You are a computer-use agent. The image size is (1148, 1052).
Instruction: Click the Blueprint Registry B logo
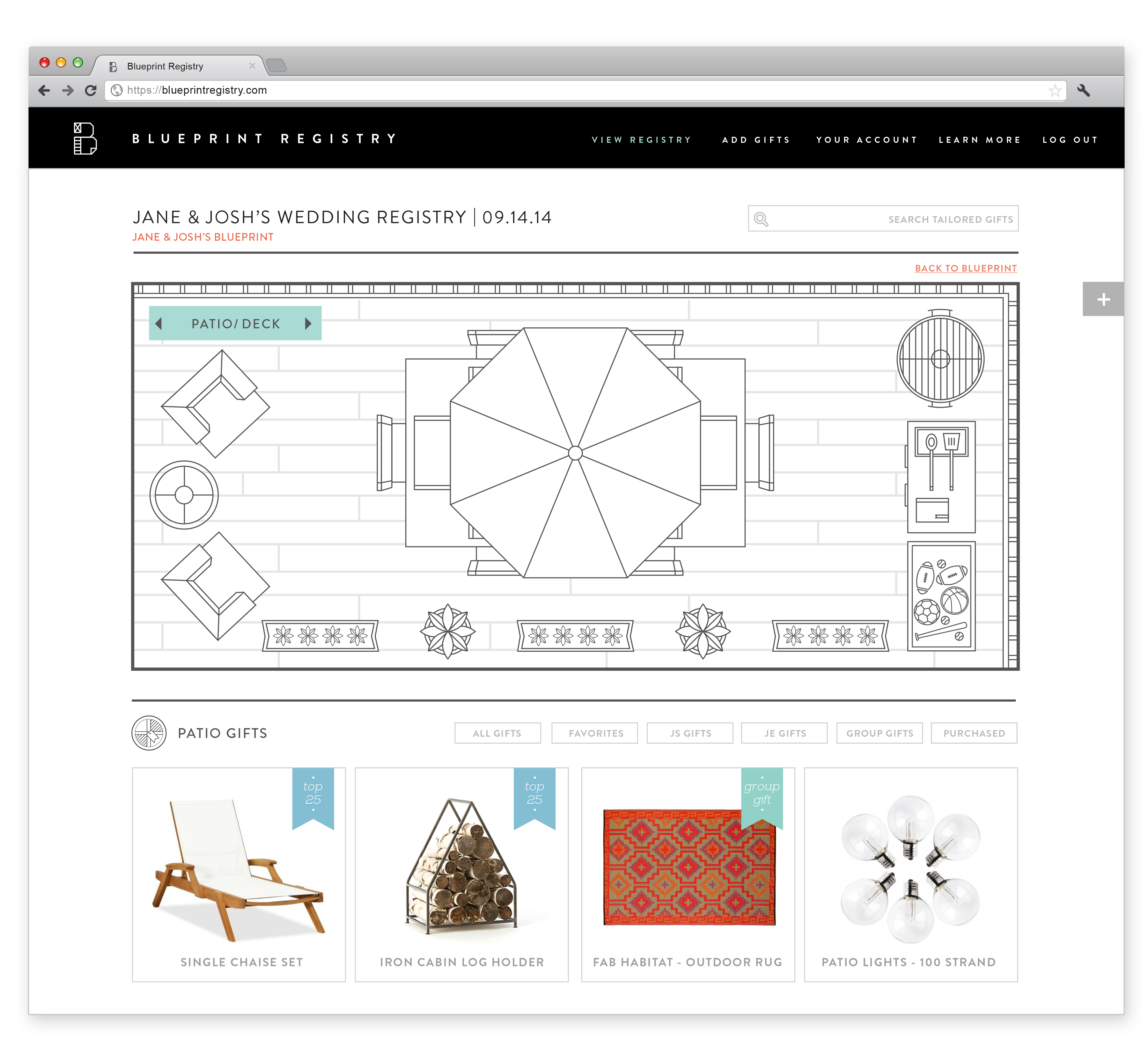(x=85, y=138)
